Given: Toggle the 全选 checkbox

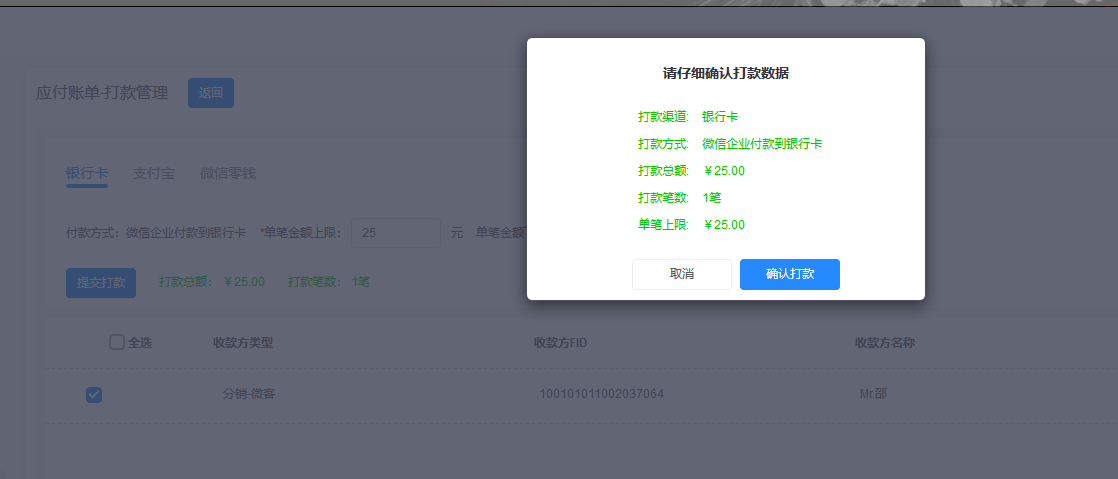Looking at the screenshot, I should point(117,342).
